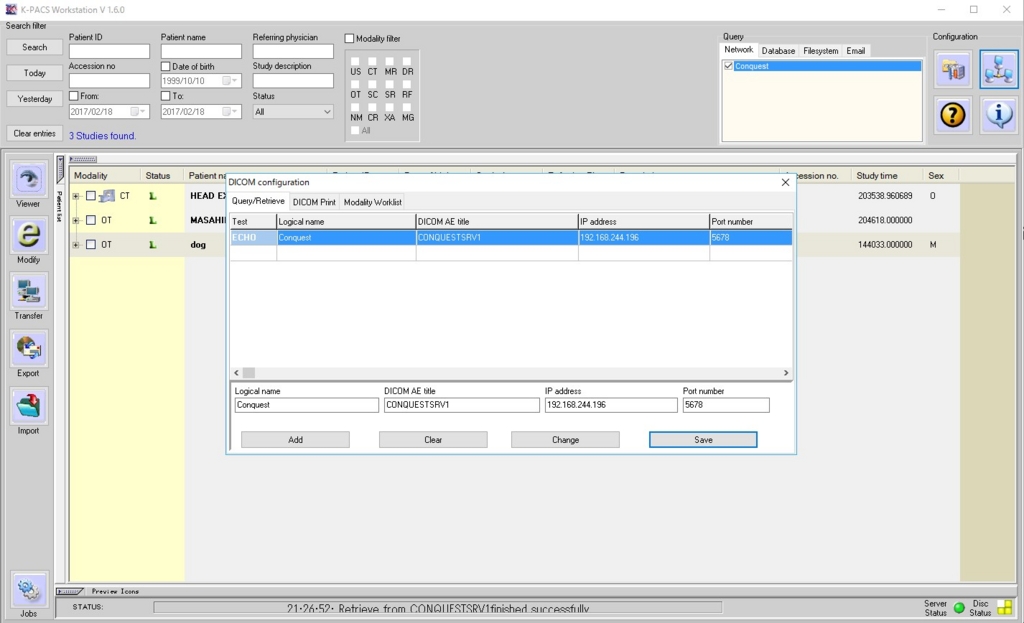1024x623 pixels.
Task: Select the Filesystem query tab
Action: click(820, 51)
